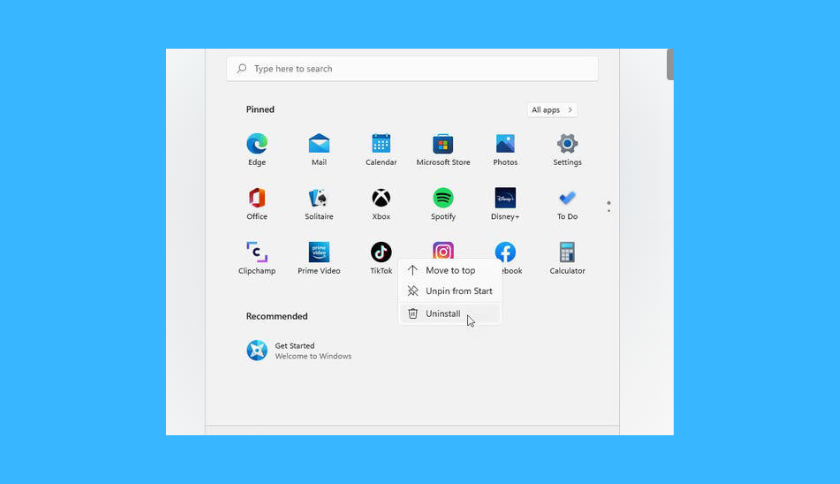Select Uninstall from the context menu
Screen dimensions: 840x484
coord(443,313)
